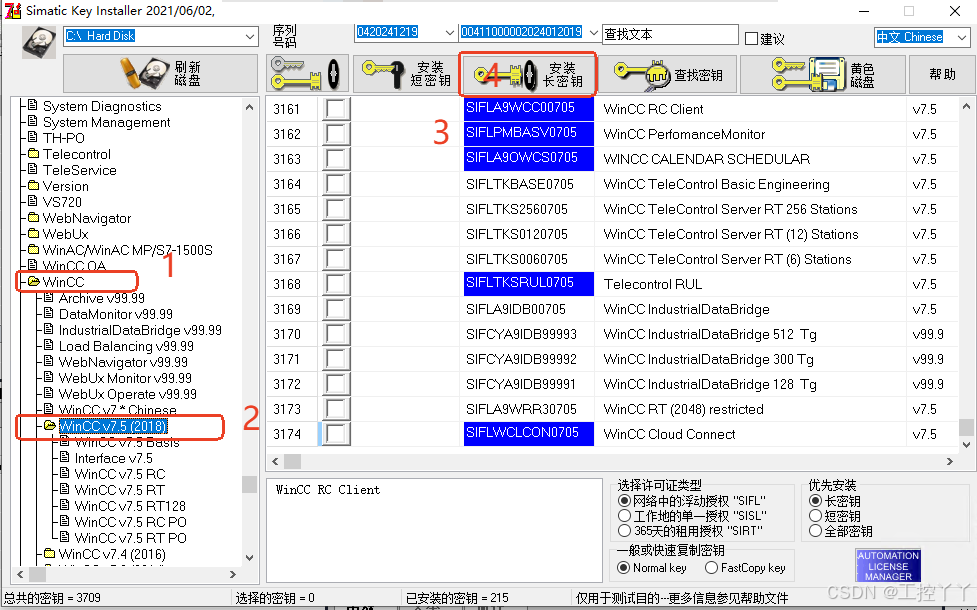Click the TeleService document icon
Screen dimensions: 977x610
pyautogui.click(x=34, y=169)
